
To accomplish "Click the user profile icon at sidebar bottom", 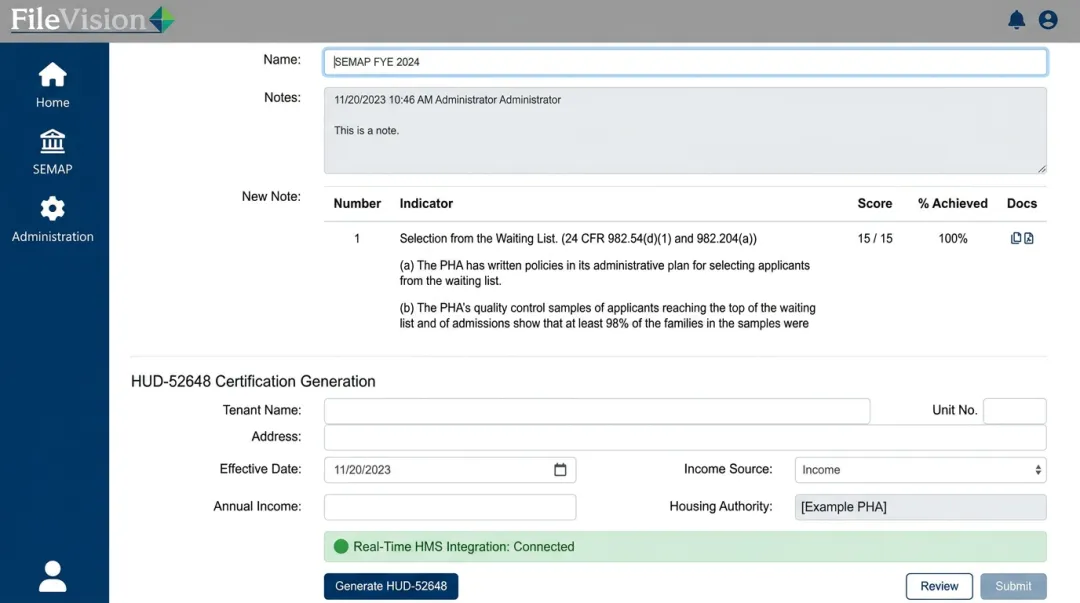I will click(x=52, y=576).
